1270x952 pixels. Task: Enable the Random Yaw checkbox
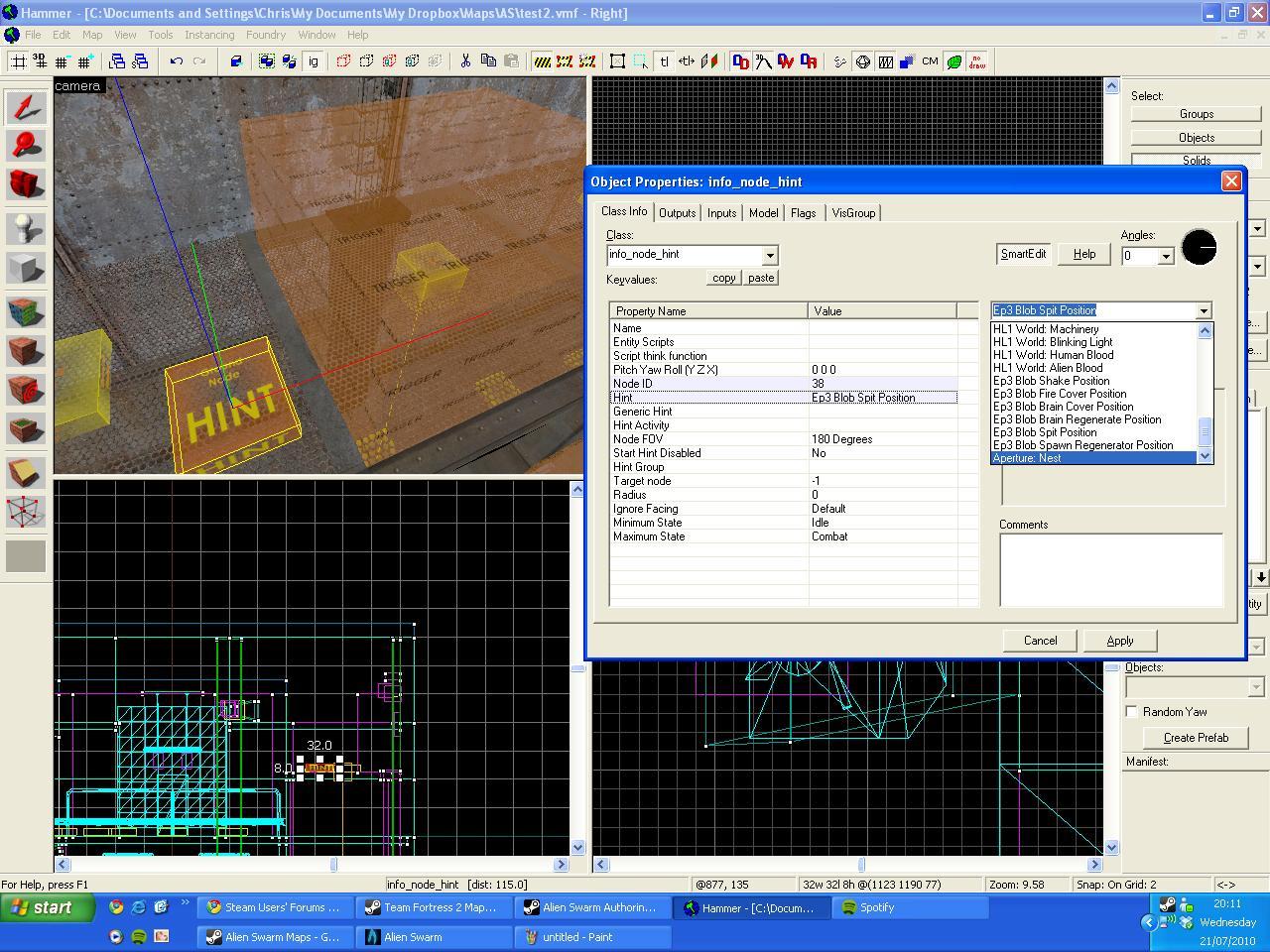tap(1132, 712)
